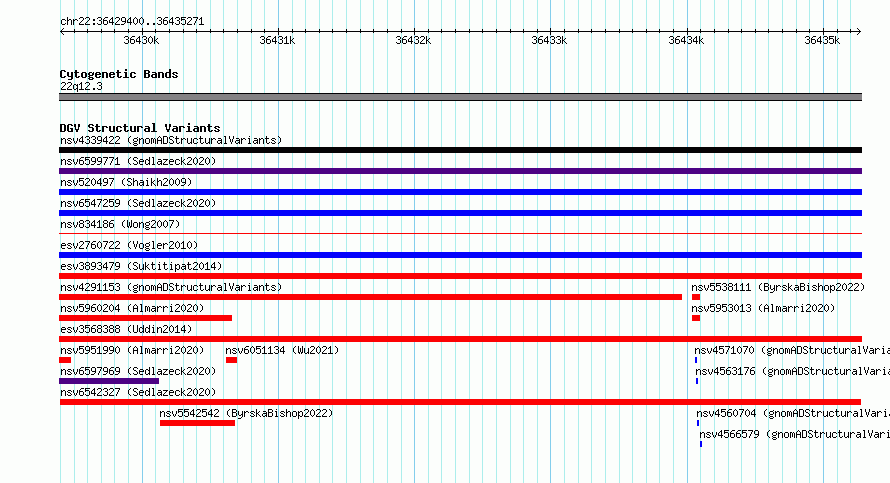Click the ruler's right arrow end

859,31
